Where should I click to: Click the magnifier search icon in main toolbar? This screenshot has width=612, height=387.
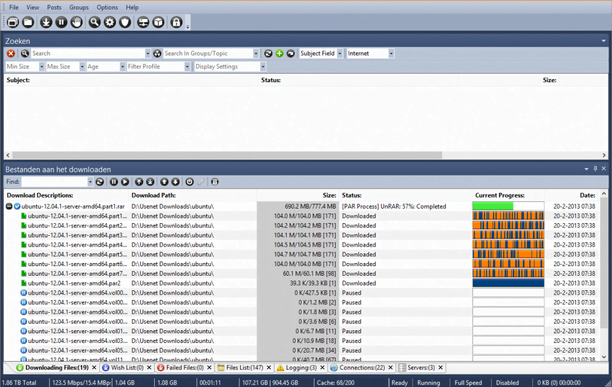click(94, 22)
